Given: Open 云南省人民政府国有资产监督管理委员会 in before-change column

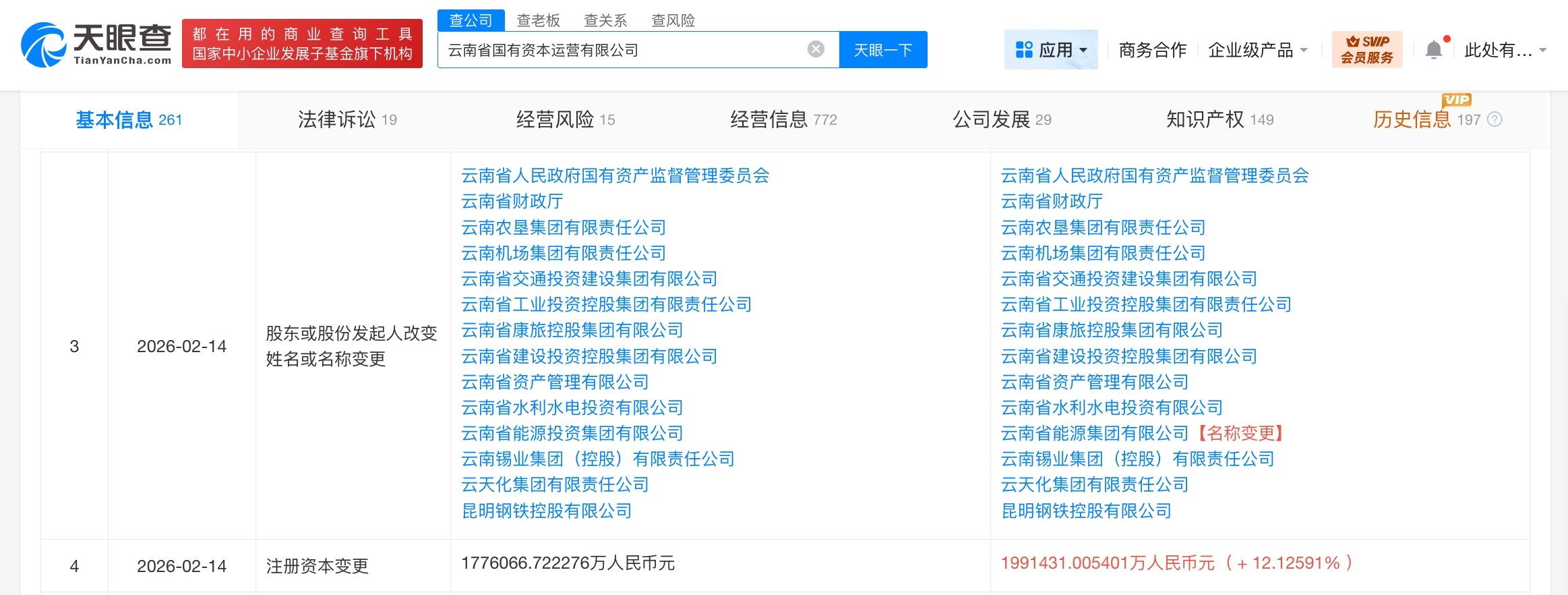Looking at the screenshot, I should [x=615, y=175].
